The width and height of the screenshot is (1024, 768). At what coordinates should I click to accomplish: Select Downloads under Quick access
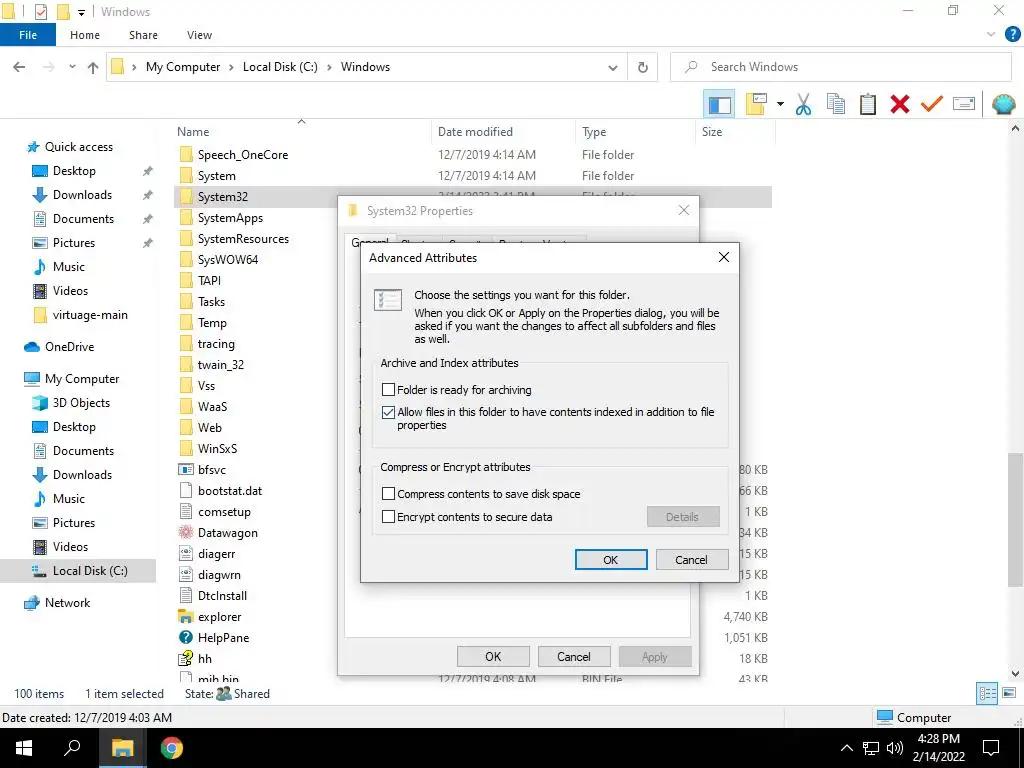point(82,195)
